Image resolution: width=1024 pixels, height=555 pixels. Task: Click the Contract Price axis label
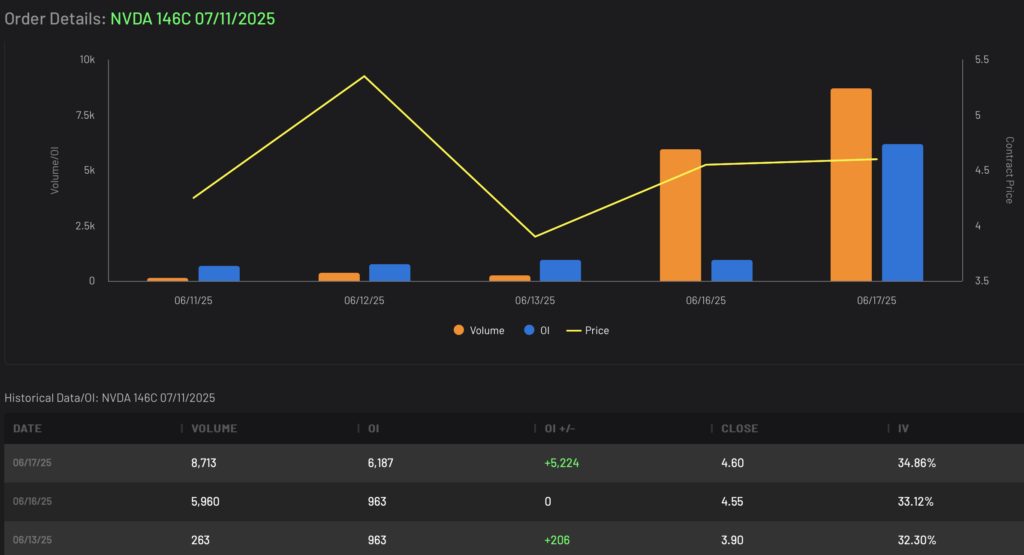pyautogui.click(x=1010, y=170)
